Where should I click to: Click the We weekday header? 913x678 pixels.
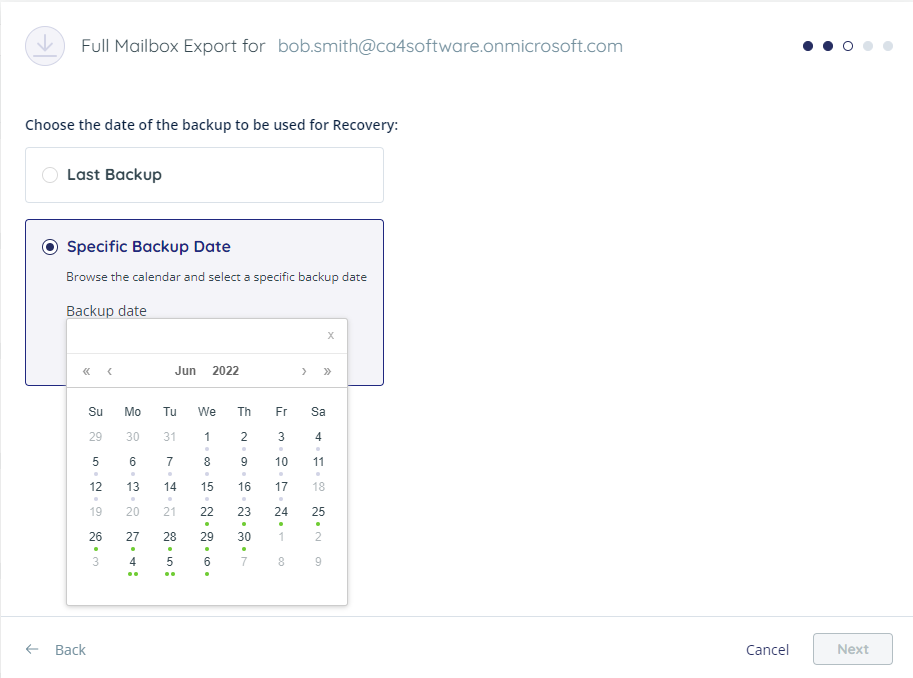coord(207,412)
